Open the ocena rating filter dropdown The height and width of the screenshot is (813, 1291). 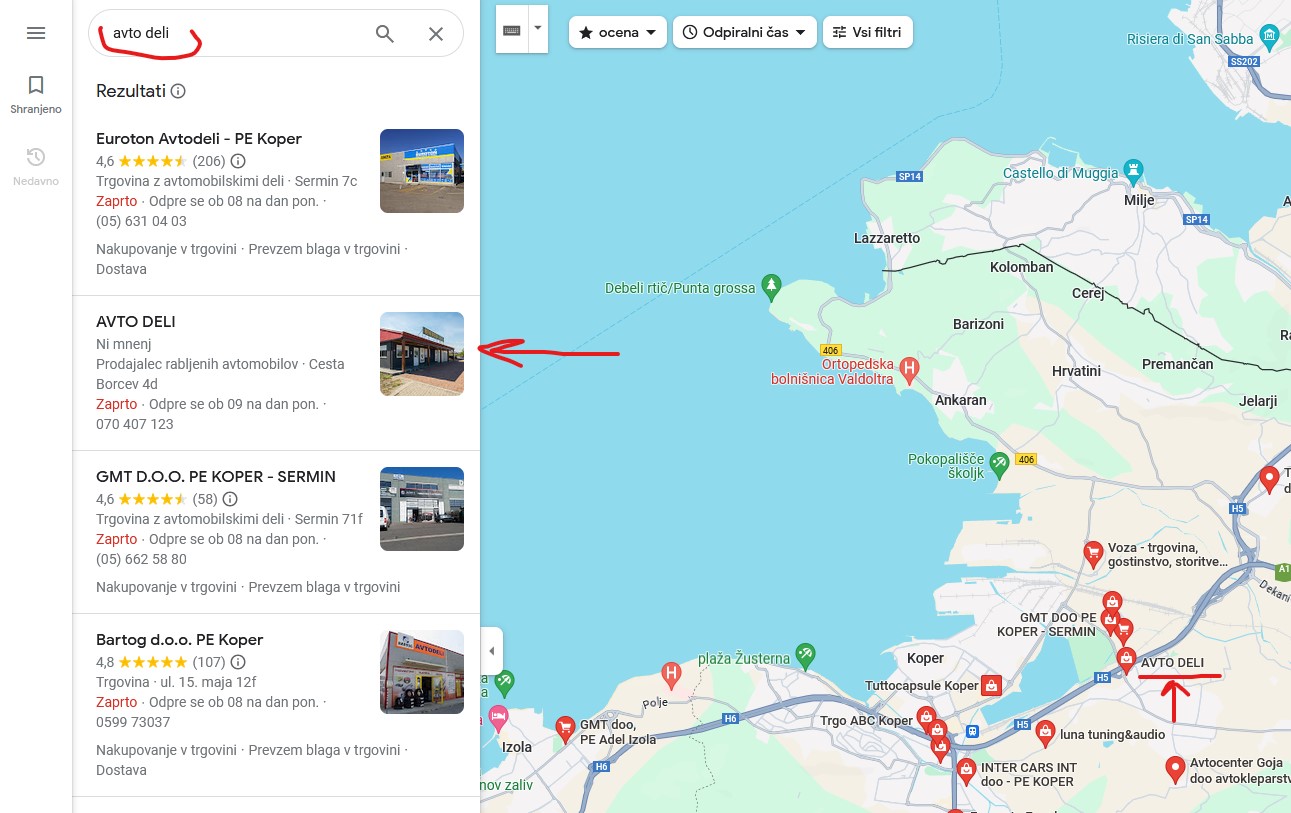[x=617, y=32]
